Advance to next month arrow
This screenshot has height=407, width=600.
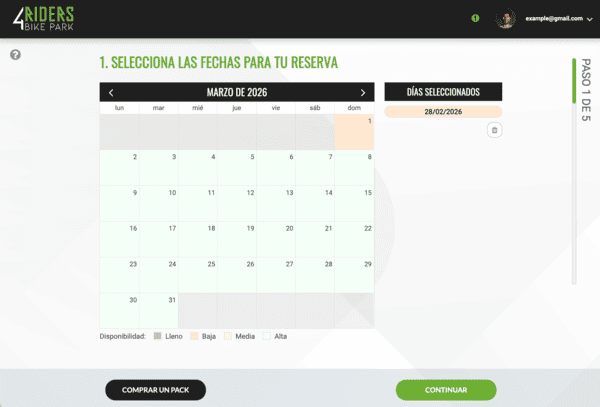point(363,92)
